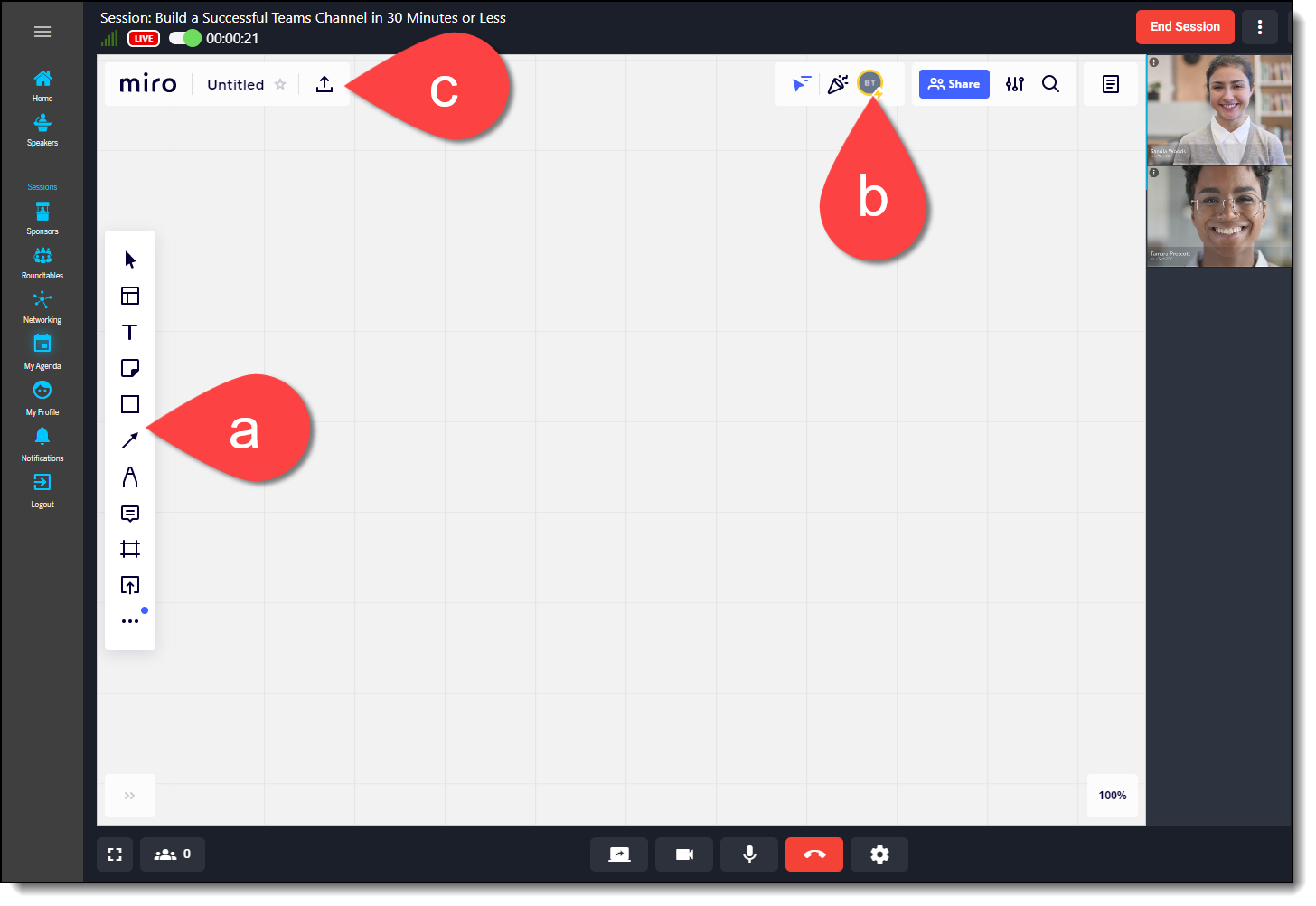Pick the connection line arrow tool
This screenshot has height=906, width=1316.
130,440
